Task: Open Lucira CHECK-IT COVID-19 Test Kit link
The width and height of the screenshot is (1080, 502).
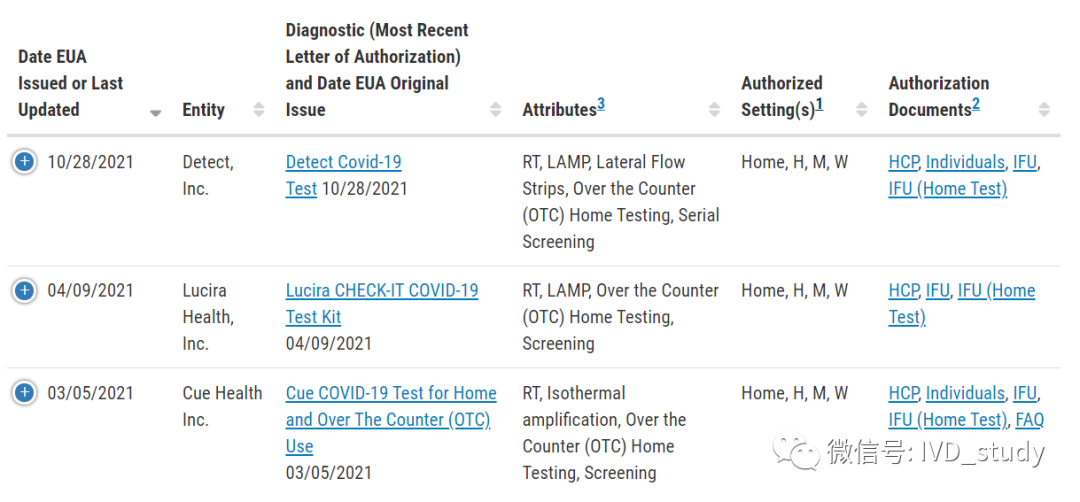Action: (381, 291)
